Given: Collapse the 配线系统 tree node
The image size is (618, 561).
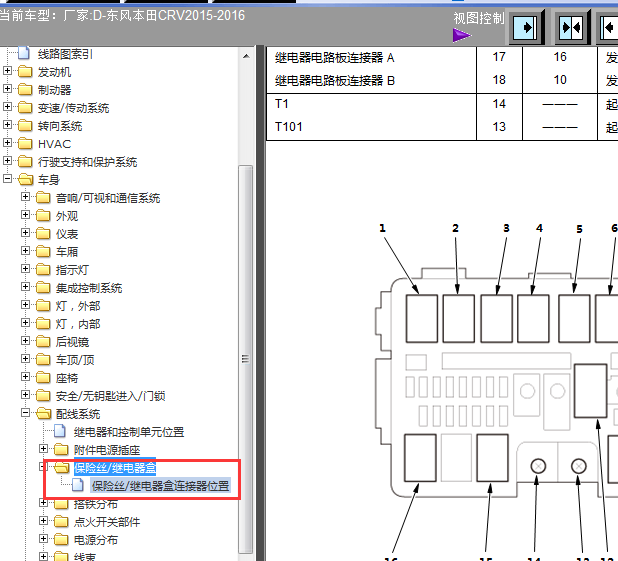Looking at the screenshot, I should pyautogui.click(x=25, y=413).
